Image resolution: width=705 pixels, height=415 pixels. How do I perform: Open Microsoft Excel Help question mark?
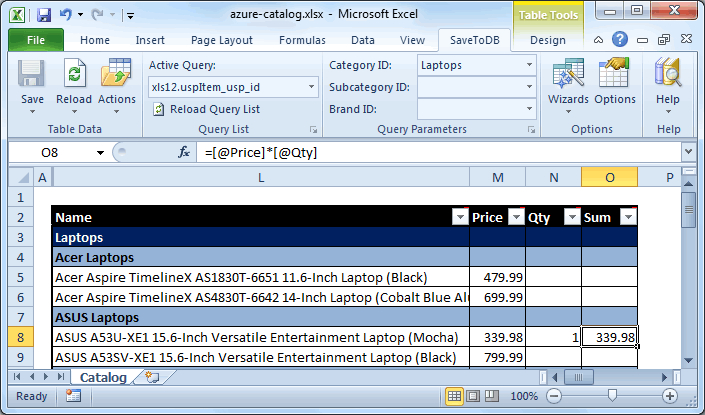[620, 40]
